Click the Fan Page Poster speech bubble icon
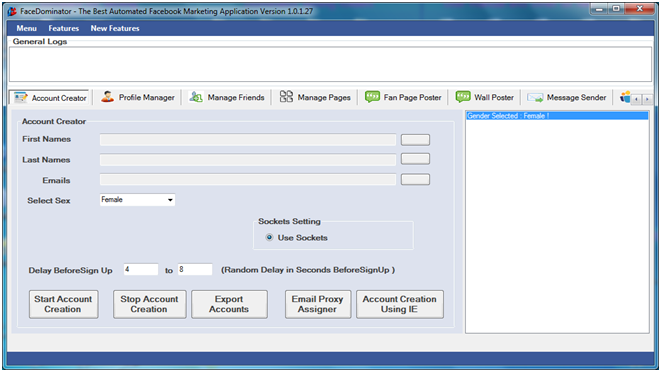The width and height of the screenshot is (663, 370). (372, 97)
